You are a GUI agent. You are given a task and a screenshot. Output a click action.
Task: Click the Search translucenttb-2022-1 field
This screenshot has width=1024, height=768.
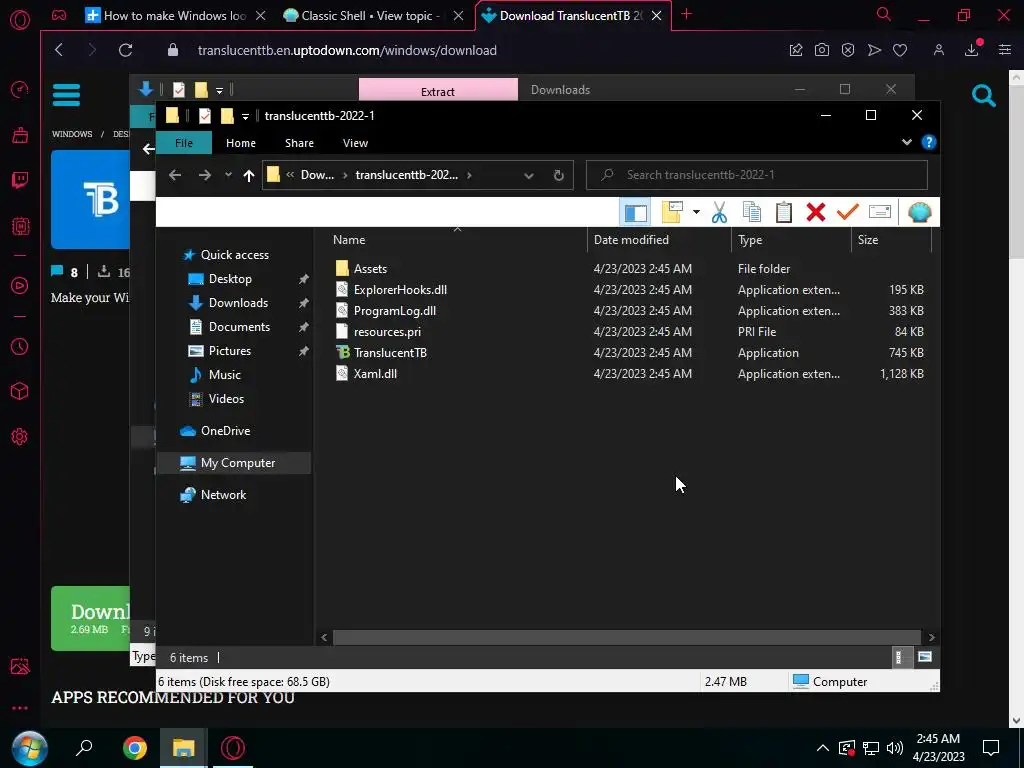click(756, 175)
